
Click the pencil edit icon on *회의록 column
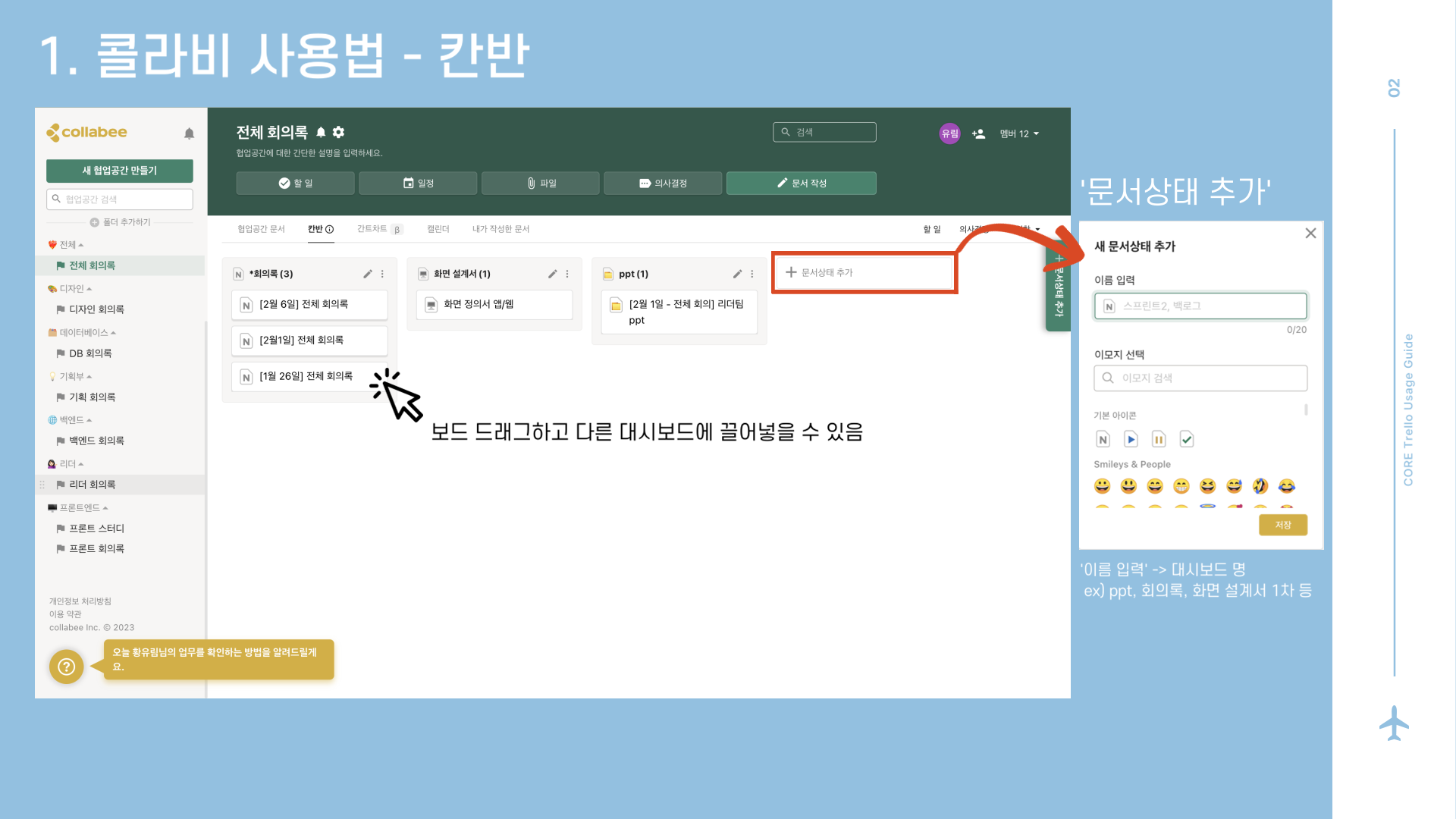(368, 274)
